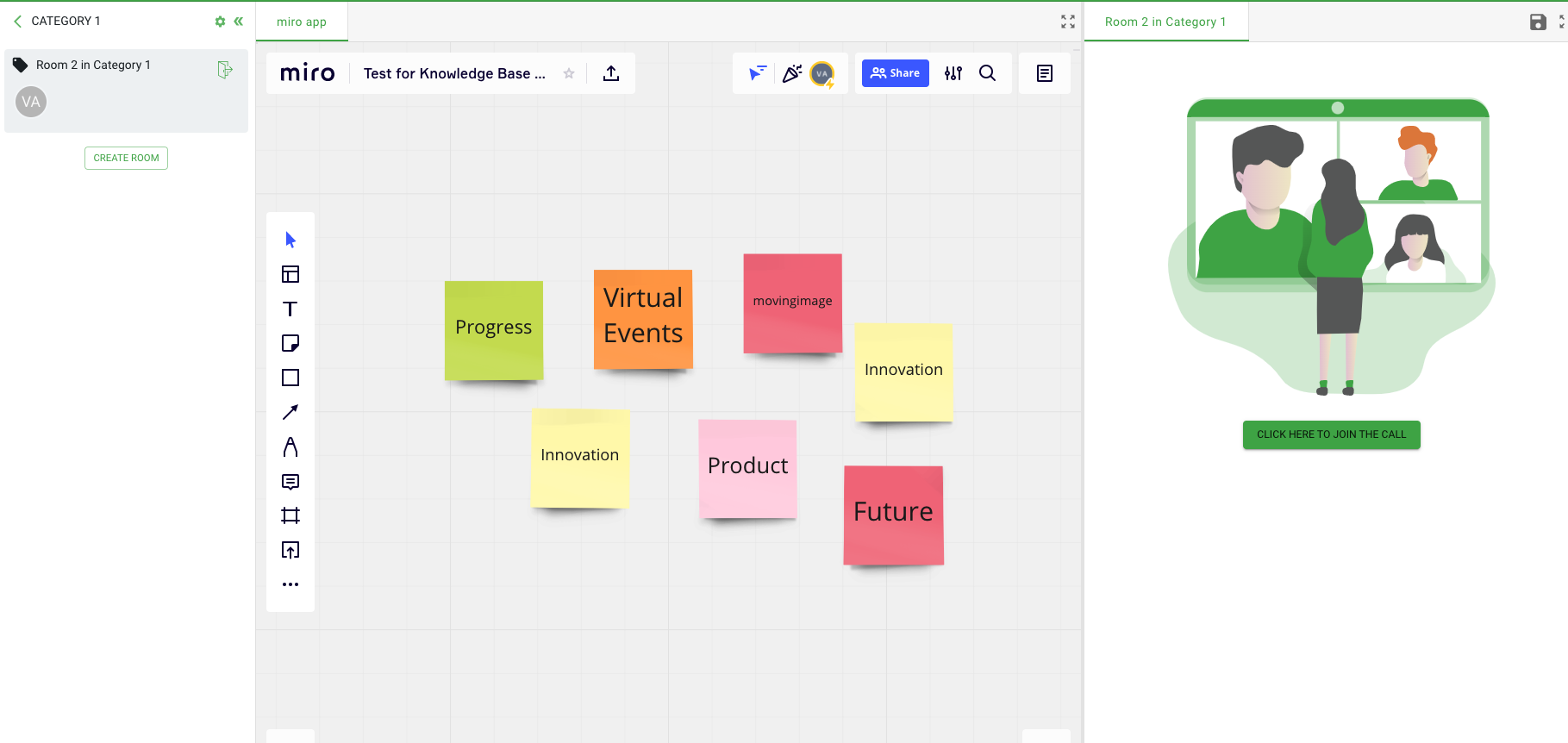Select the Frame tool
The image size is (1568, 743).
coord(290,515)
